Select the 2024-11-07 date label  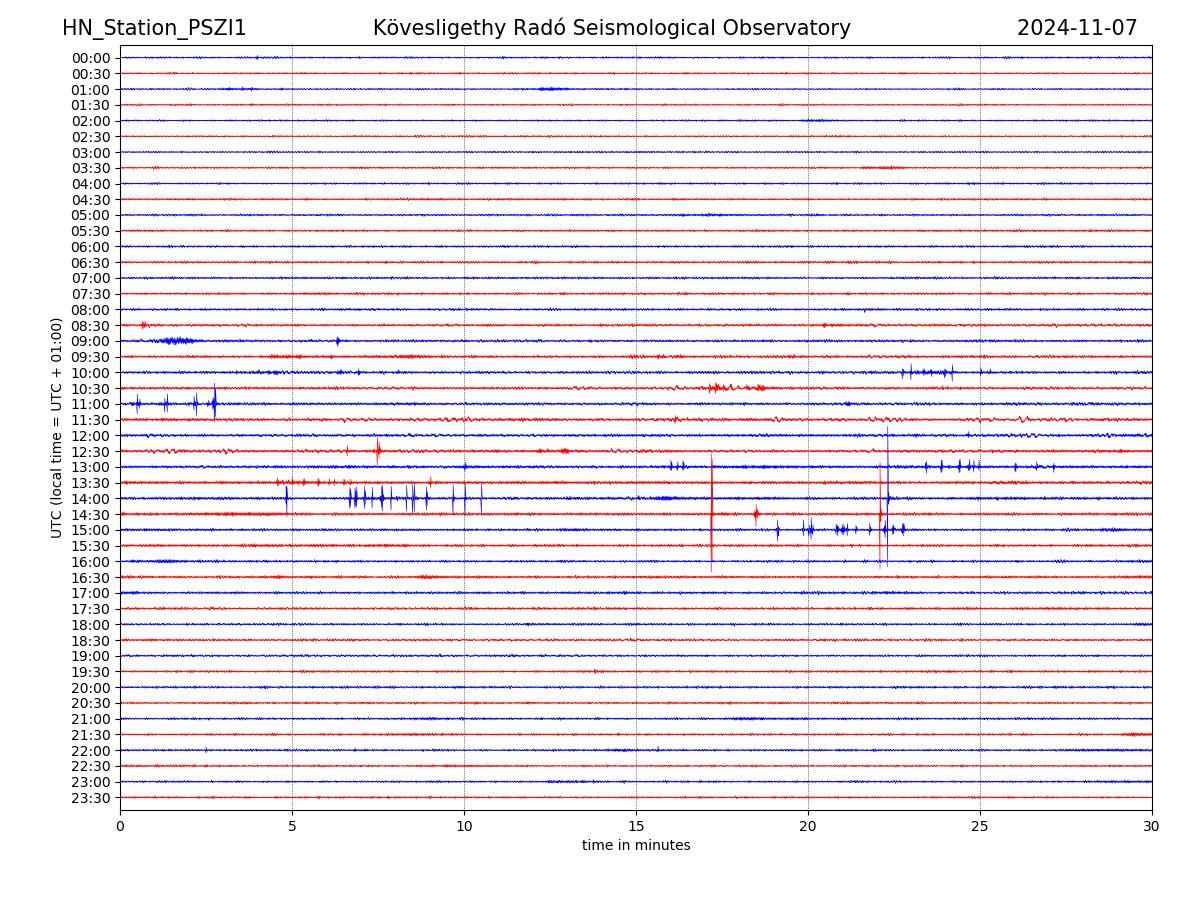(1077, 28)
